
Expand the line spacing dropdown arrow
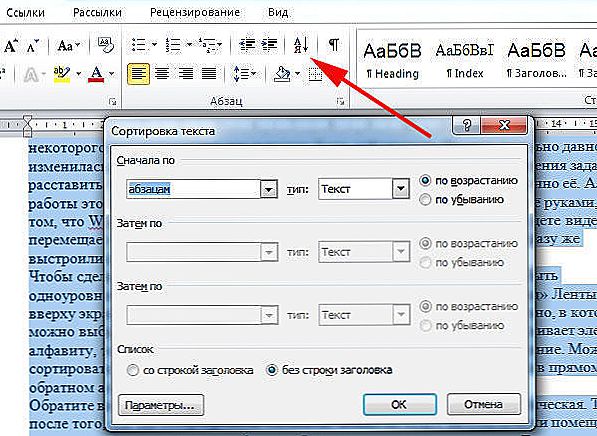(x=254, y=73)
